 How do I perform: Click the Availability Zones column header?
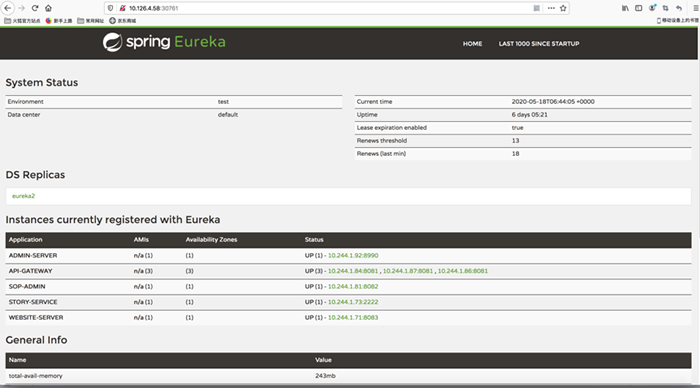211,240
